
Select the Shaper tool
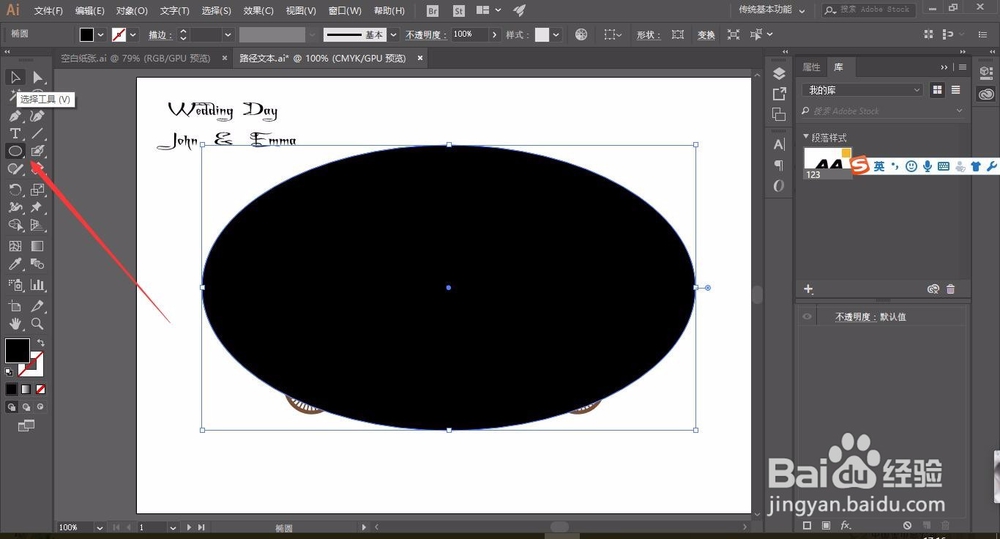15,169
